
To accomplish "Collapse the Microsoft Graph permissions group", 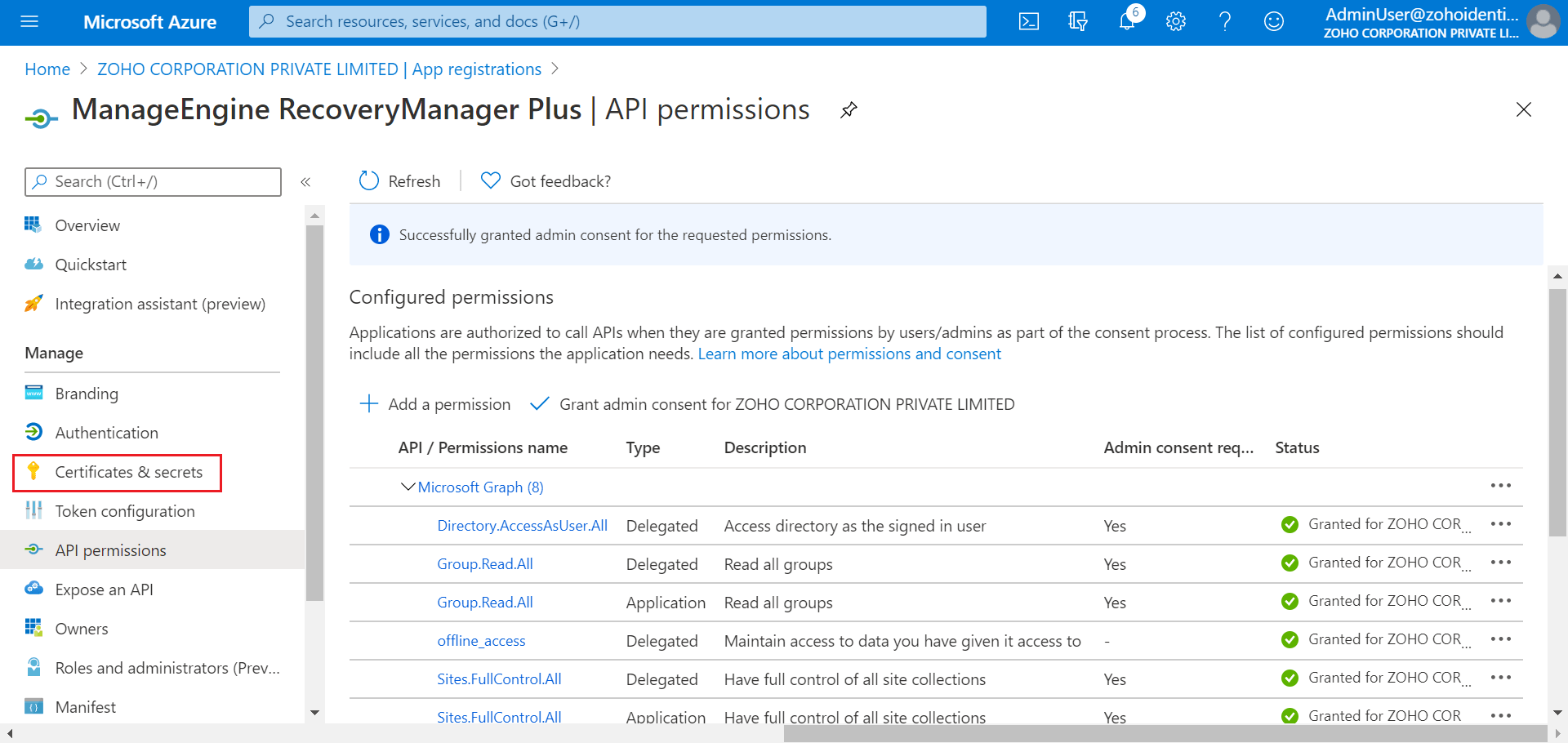I will pyautogui.click(x=408, y=487).
